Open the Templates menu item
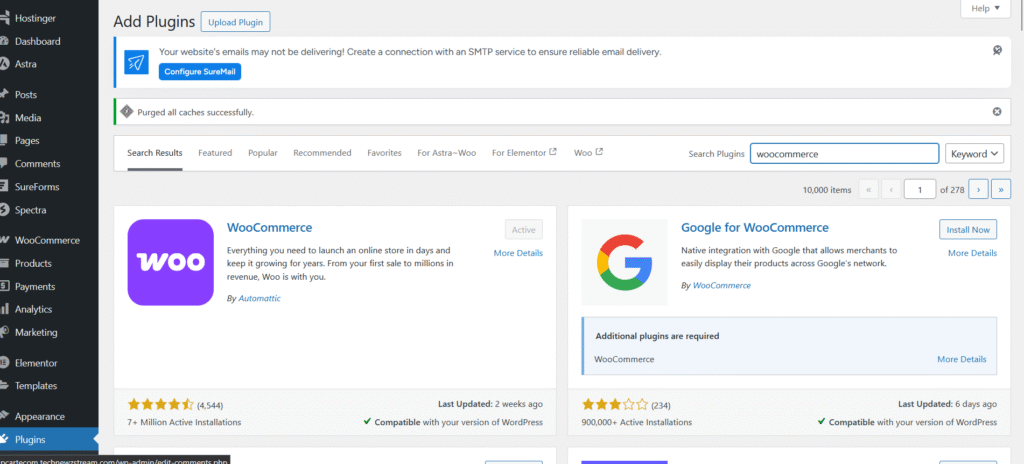The width and height of the screenshot is (1024, 464). [x=36, y=386]
